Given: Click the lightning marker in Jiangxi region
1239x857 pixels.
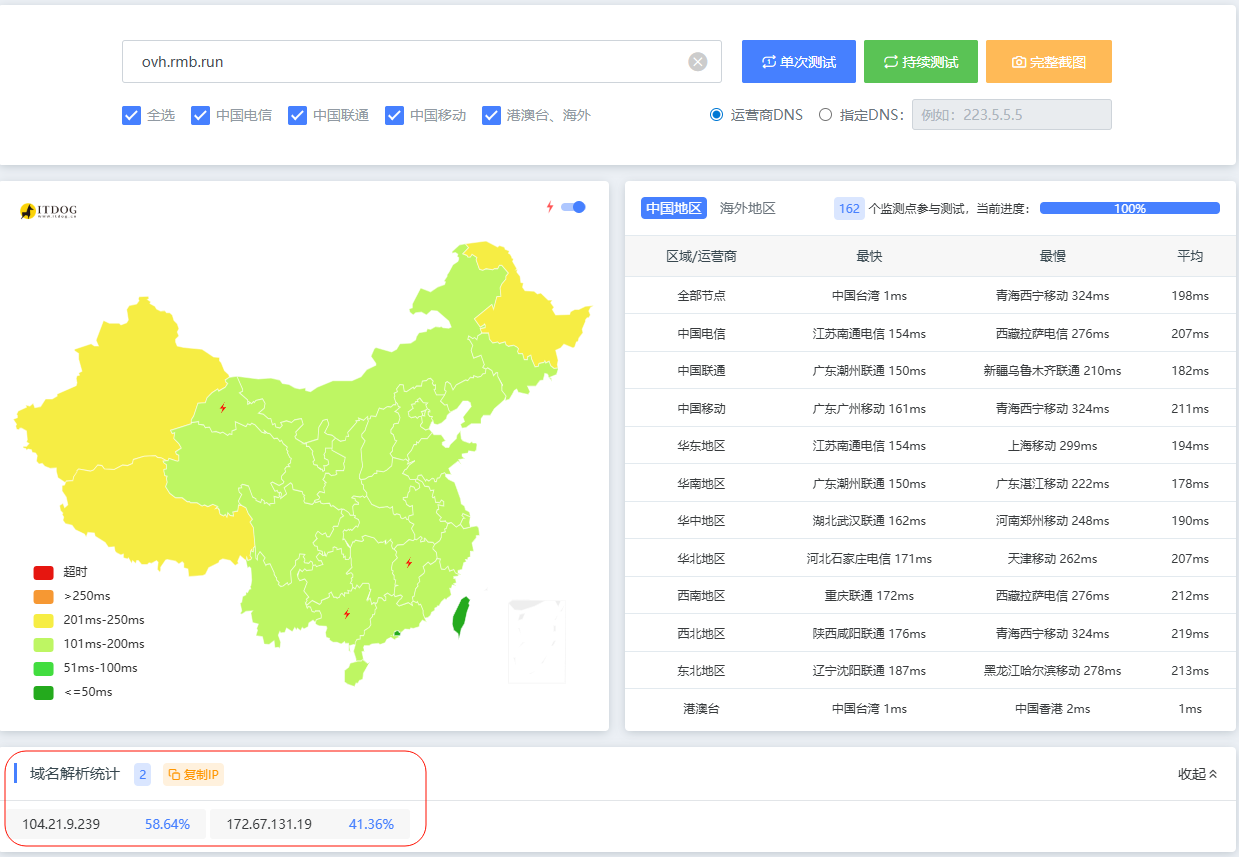Looking at the screenshot, I should pos(408,563).
